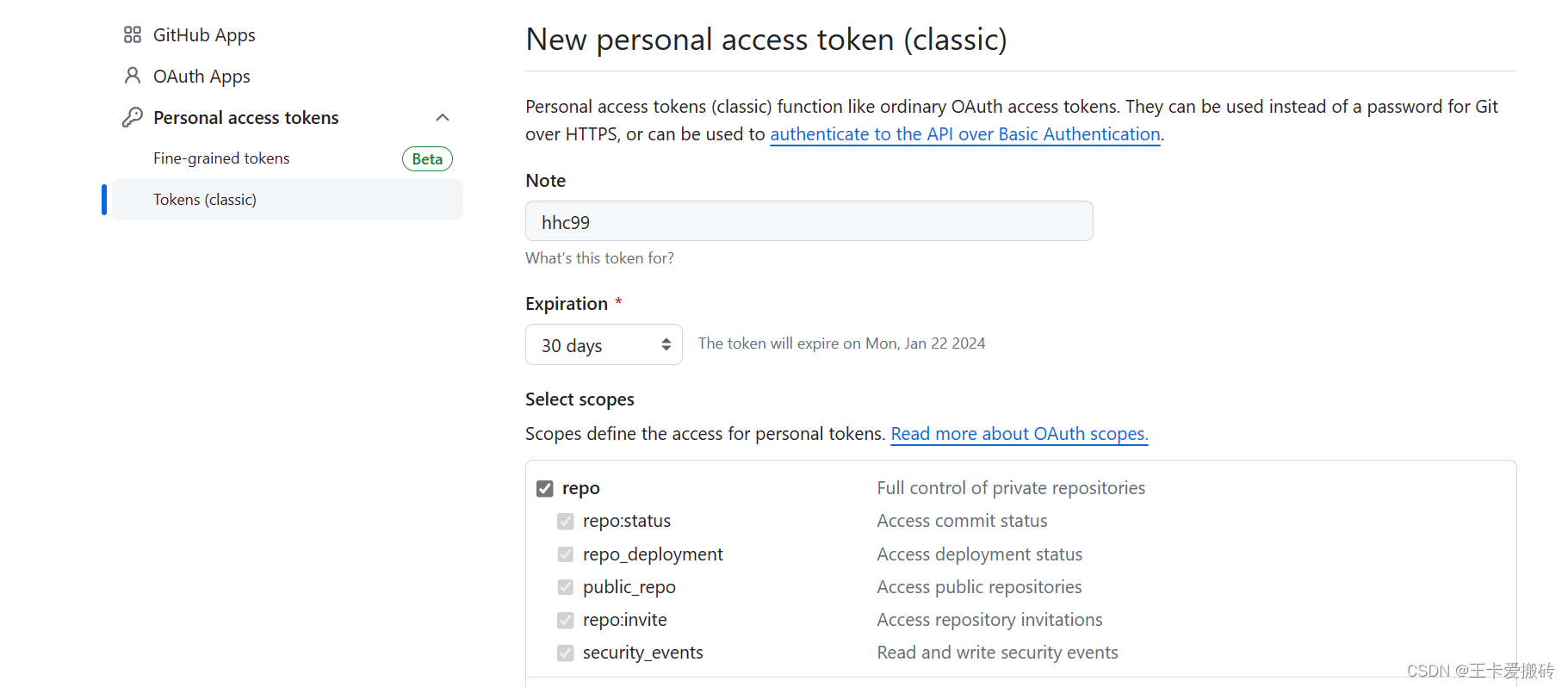1568x687 pixels.
Task: Click the Personal access tokens key icon
Action: tap(132, 117)
